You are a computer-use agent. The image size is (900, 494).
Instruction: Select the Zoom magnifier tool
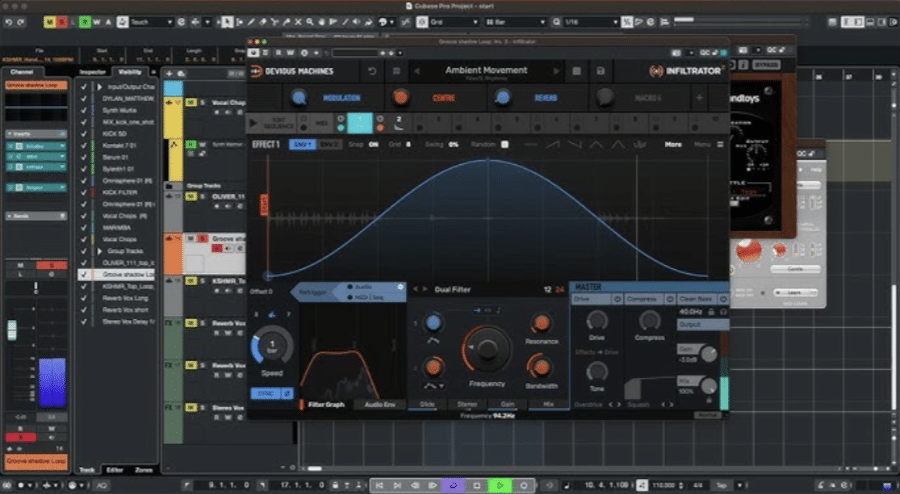point(310,22)
